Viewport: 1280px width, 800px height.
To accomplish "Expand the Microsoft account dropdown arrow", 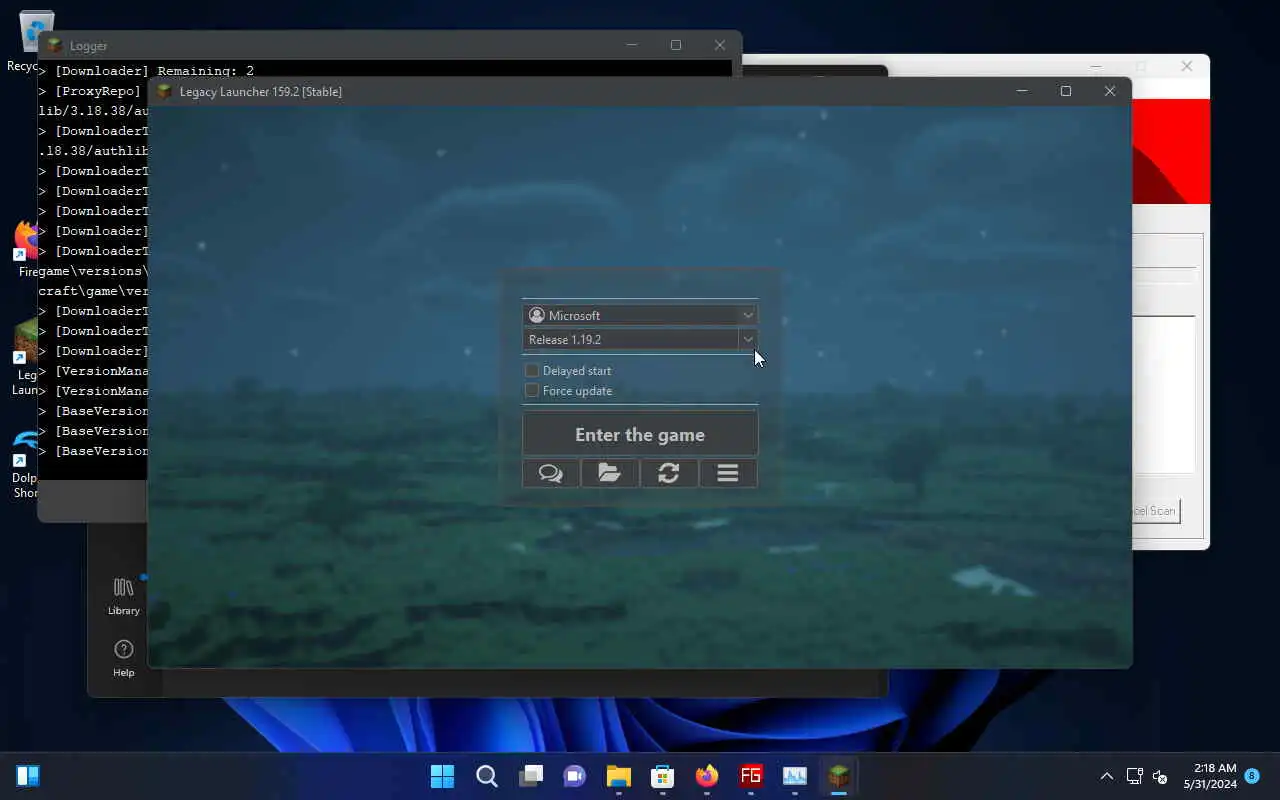I will pyautogui.click(x=747, y=315).
